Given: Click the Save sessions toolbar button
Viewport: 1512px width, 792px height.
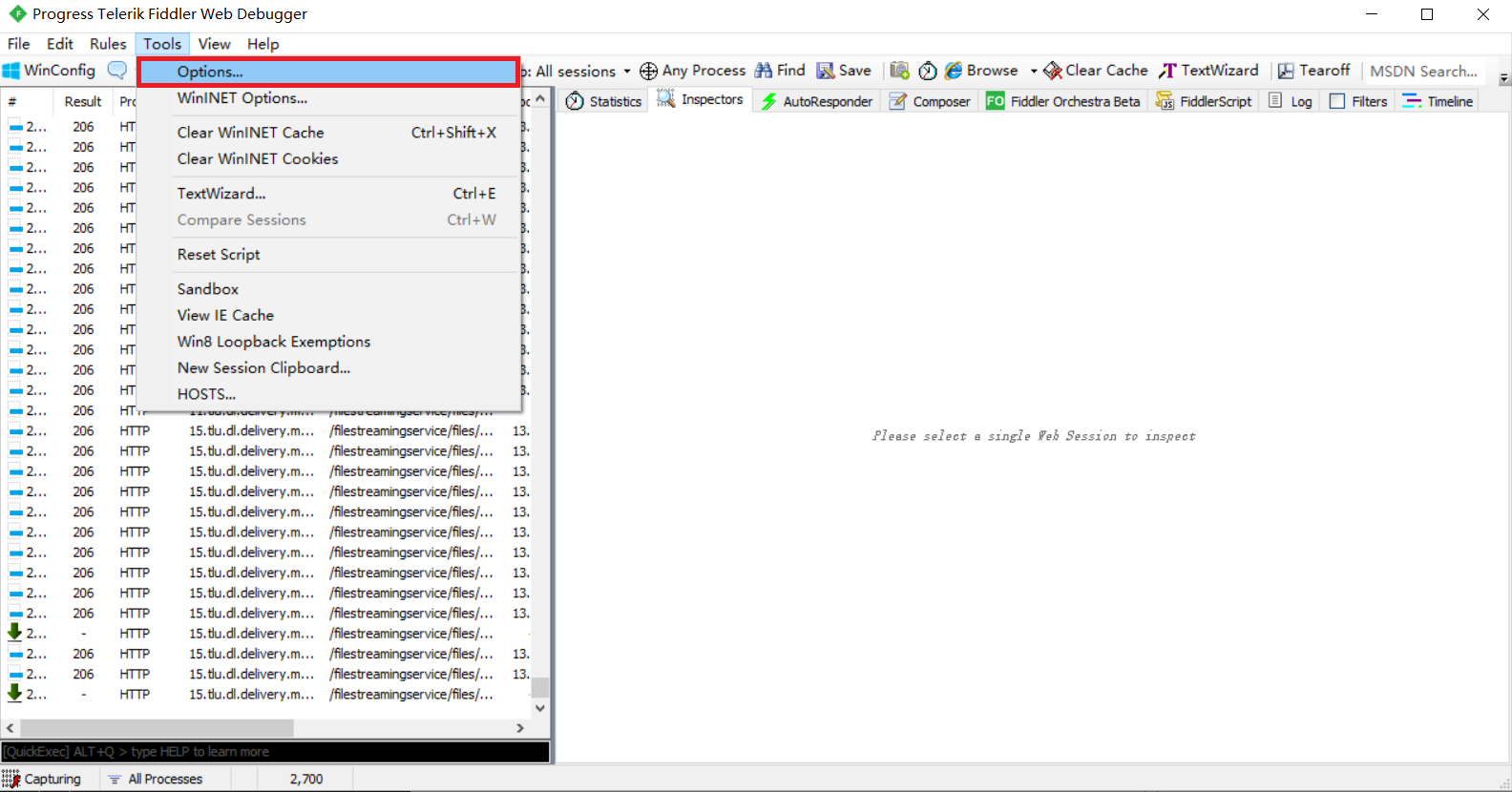Looking at the screenshot, I should [844, 71].
